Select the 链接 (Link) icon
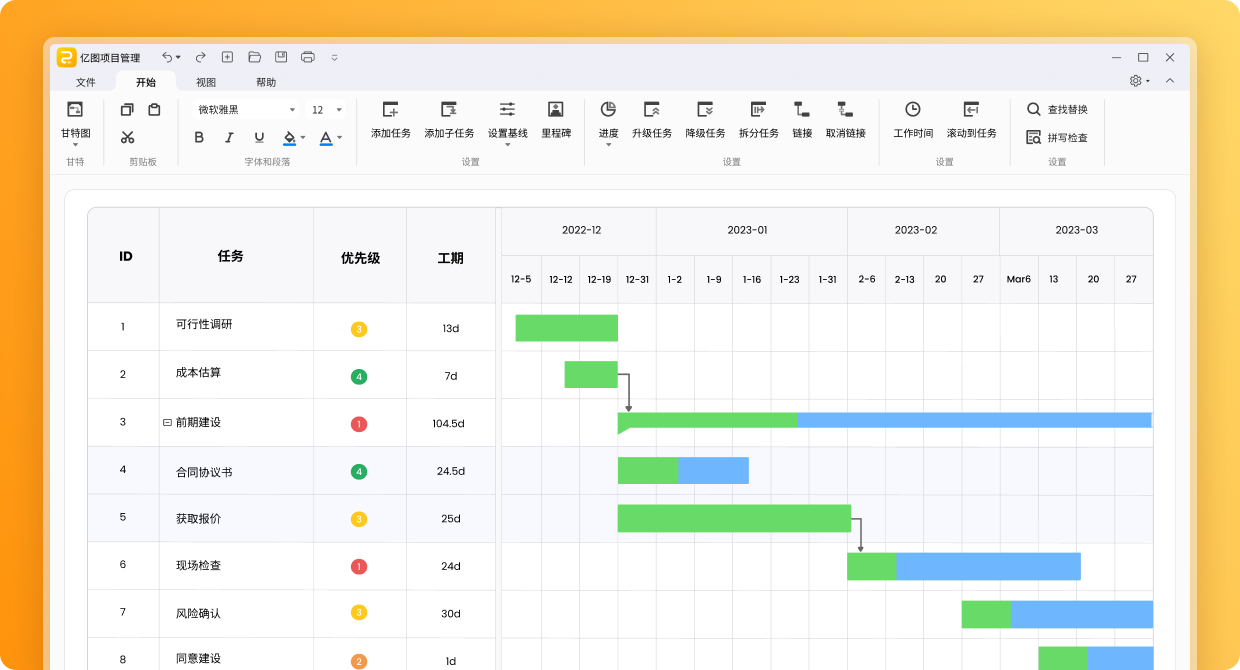 coord(802,113)
